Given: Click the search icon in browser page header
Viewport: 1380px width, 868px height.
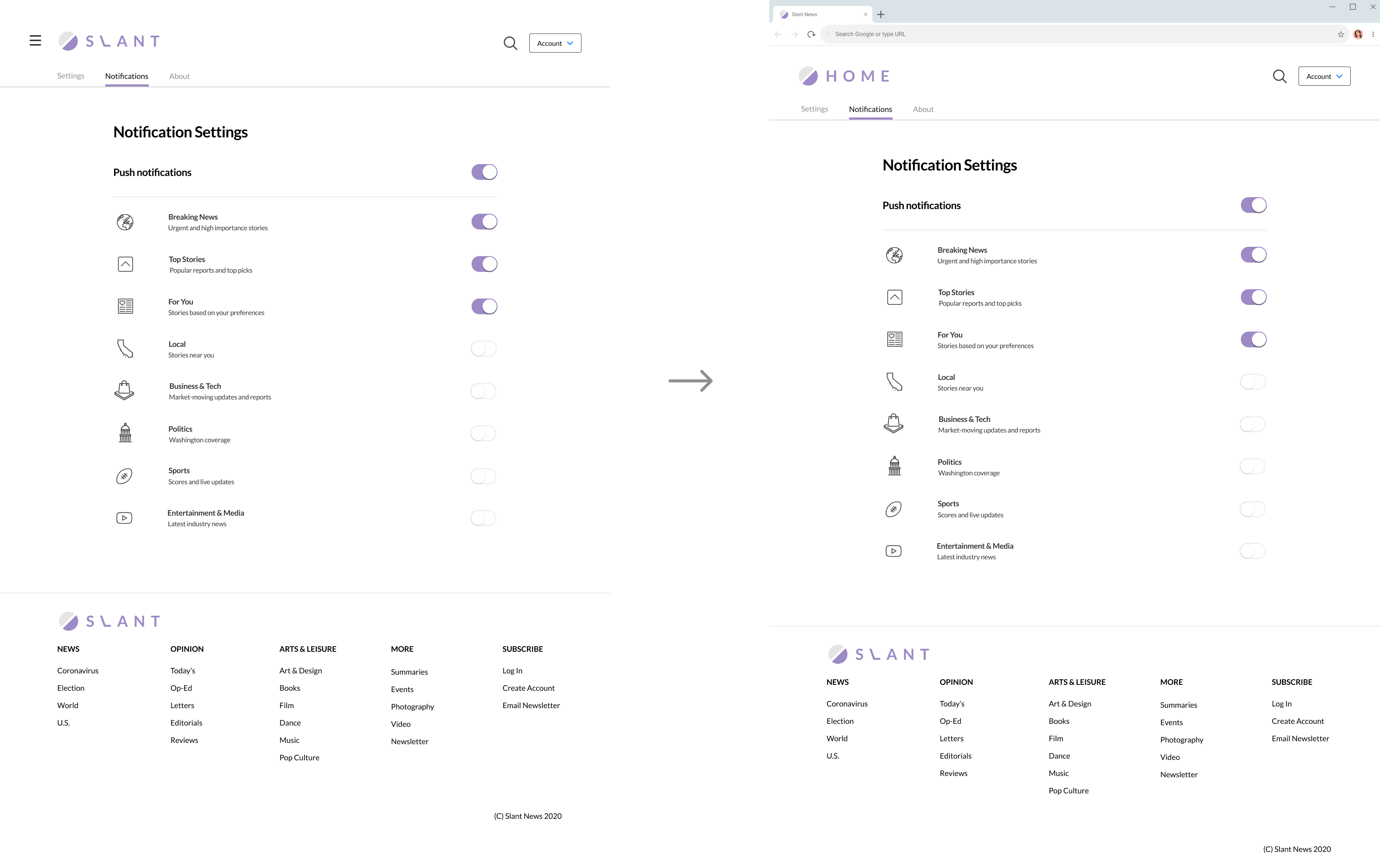Looking at the screenshot, I should 1279,76.
